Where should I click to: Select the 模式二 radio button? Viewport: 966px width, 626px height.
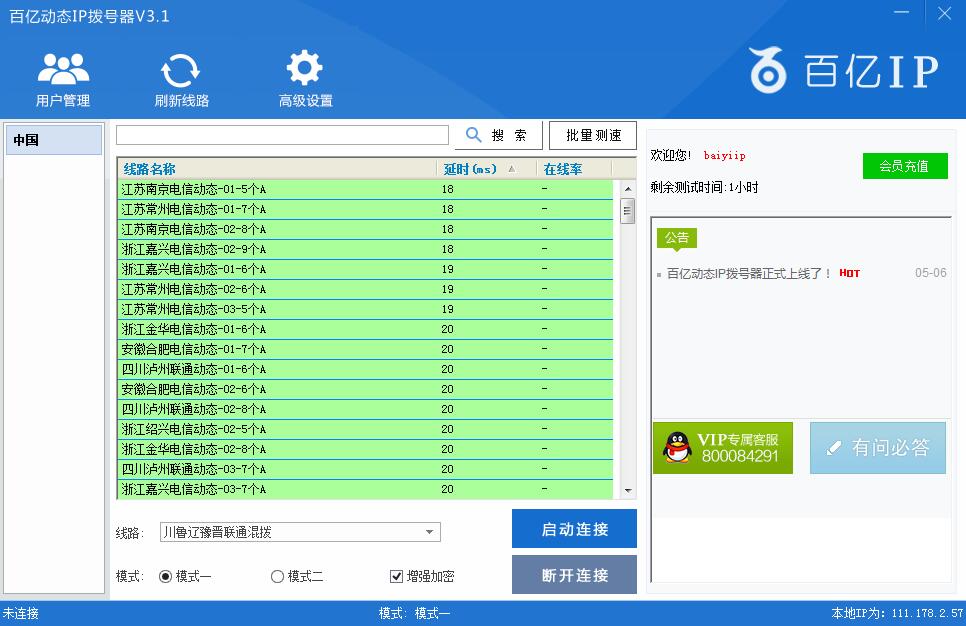[277, 576]
